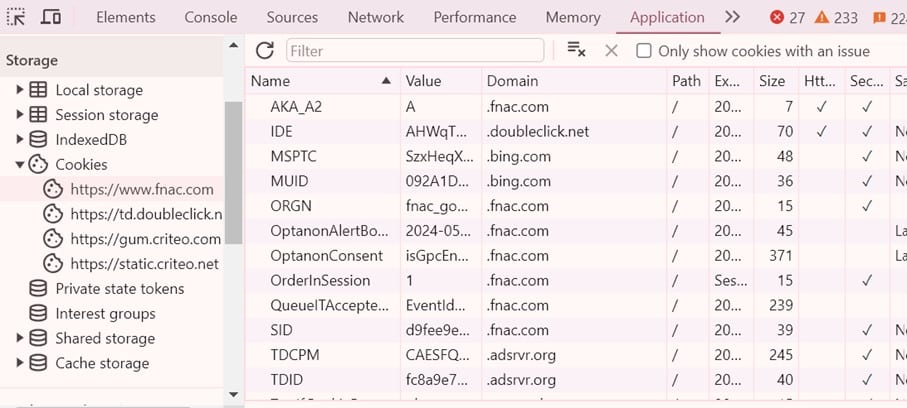Click cookie icon beside https://static.criteo.net
Image resolution: width=907 pixels, height=408 pixels.
click(x=53, y=264)
